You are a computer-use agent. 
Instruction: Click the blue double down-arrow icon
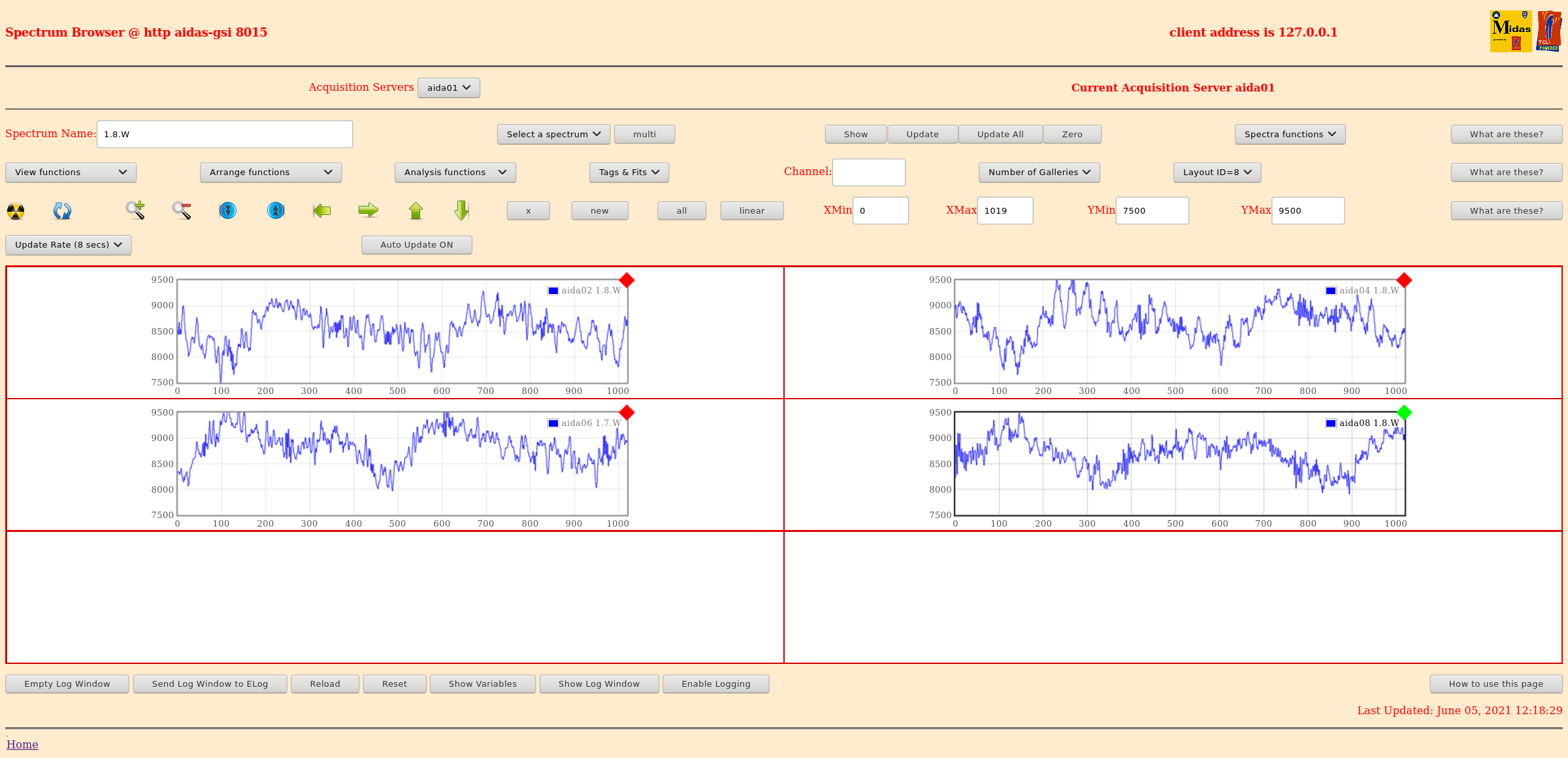coord(227,210)
